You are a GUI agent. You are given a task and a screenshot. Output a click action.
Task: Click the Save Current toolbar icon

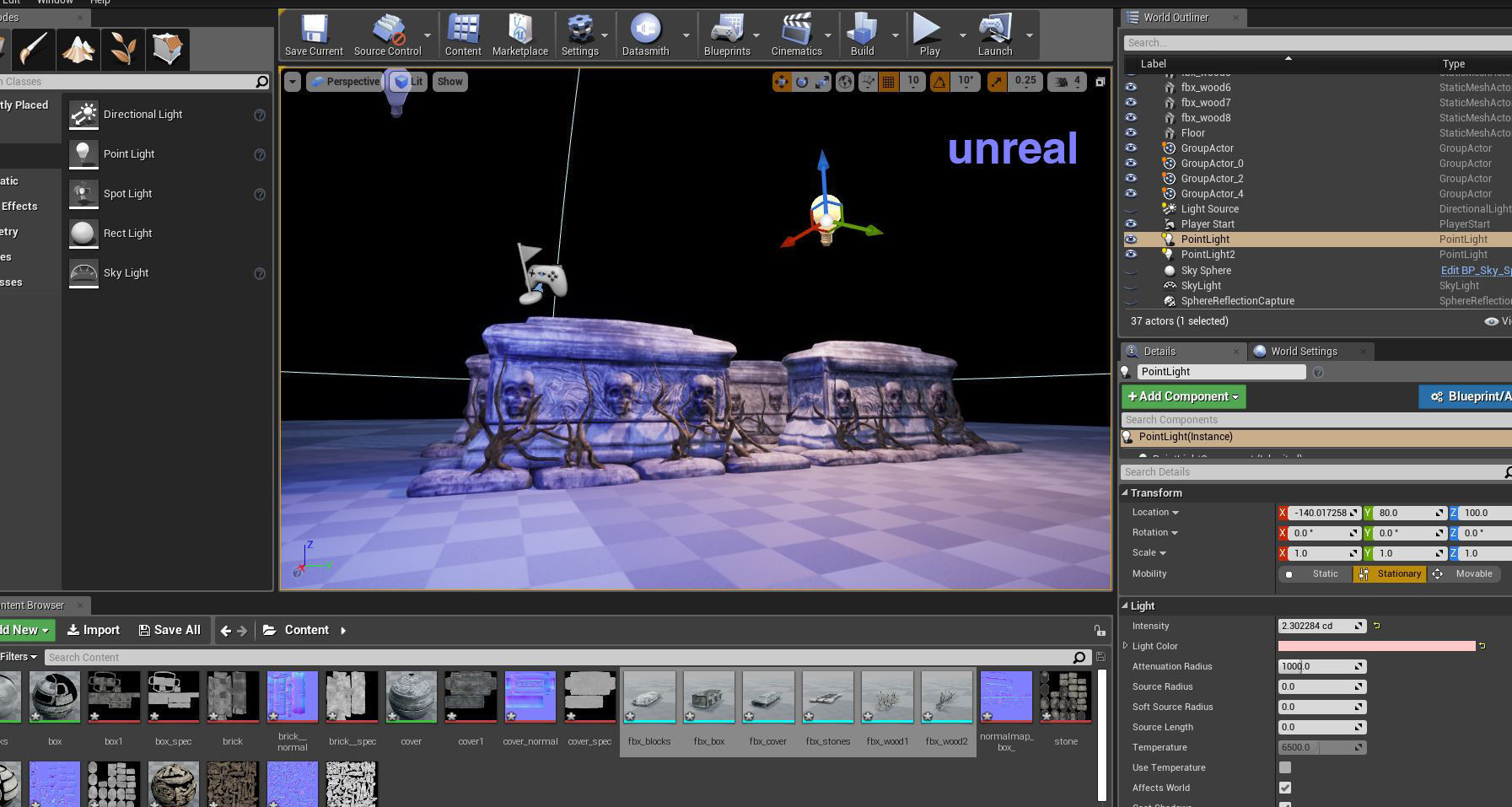tap(314, 35)
